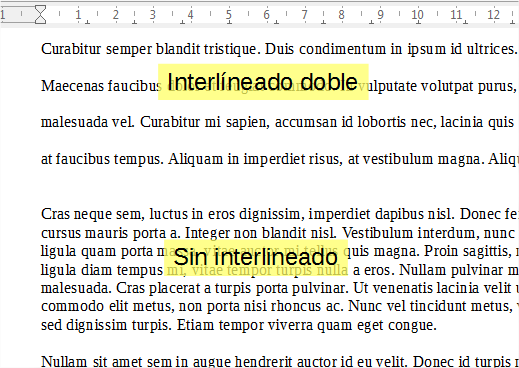Image resolution: width=519 pixels, height=368 pixels.
Task: Click on the word "volutpat"
Action: [x=447, y=86]
